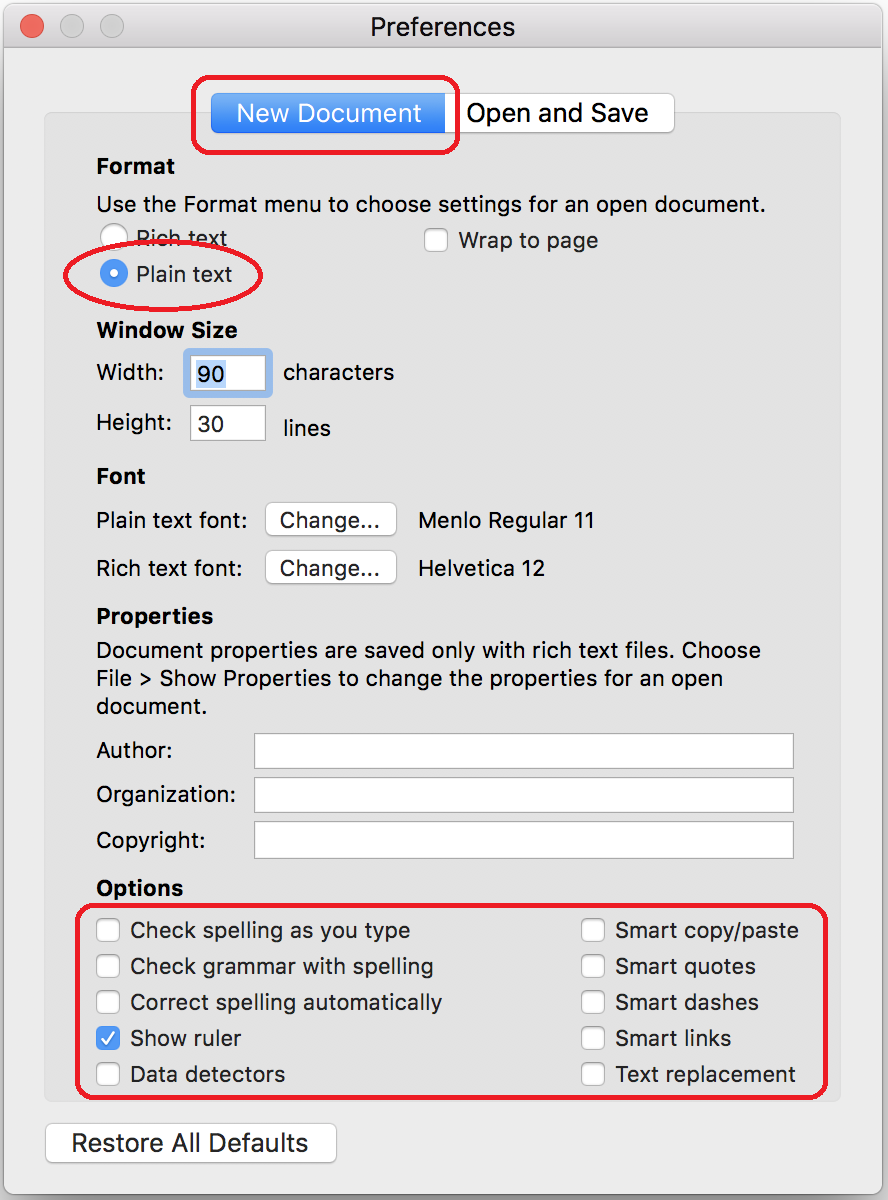This screenshot has width=888, height=1200.
Task: Select the Plain text format option
Action: [113, 271]
